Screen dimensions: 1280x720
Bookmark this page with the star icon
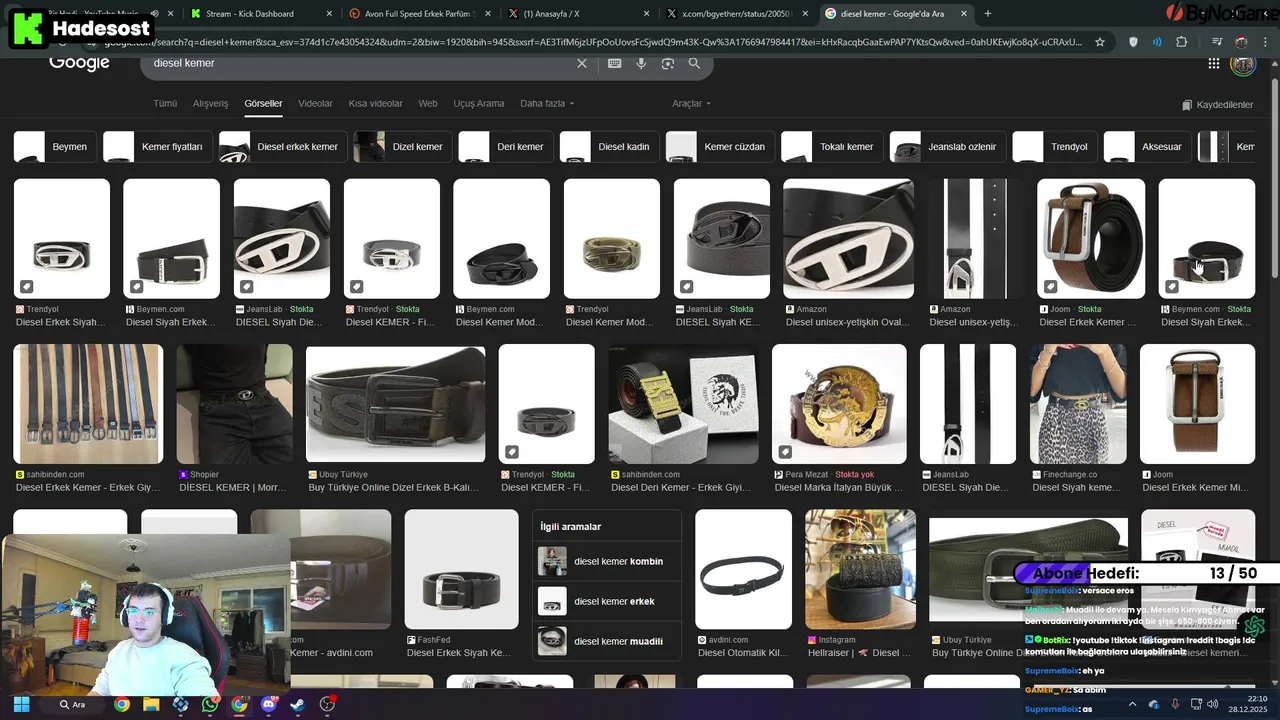(x=1100, y=42)
